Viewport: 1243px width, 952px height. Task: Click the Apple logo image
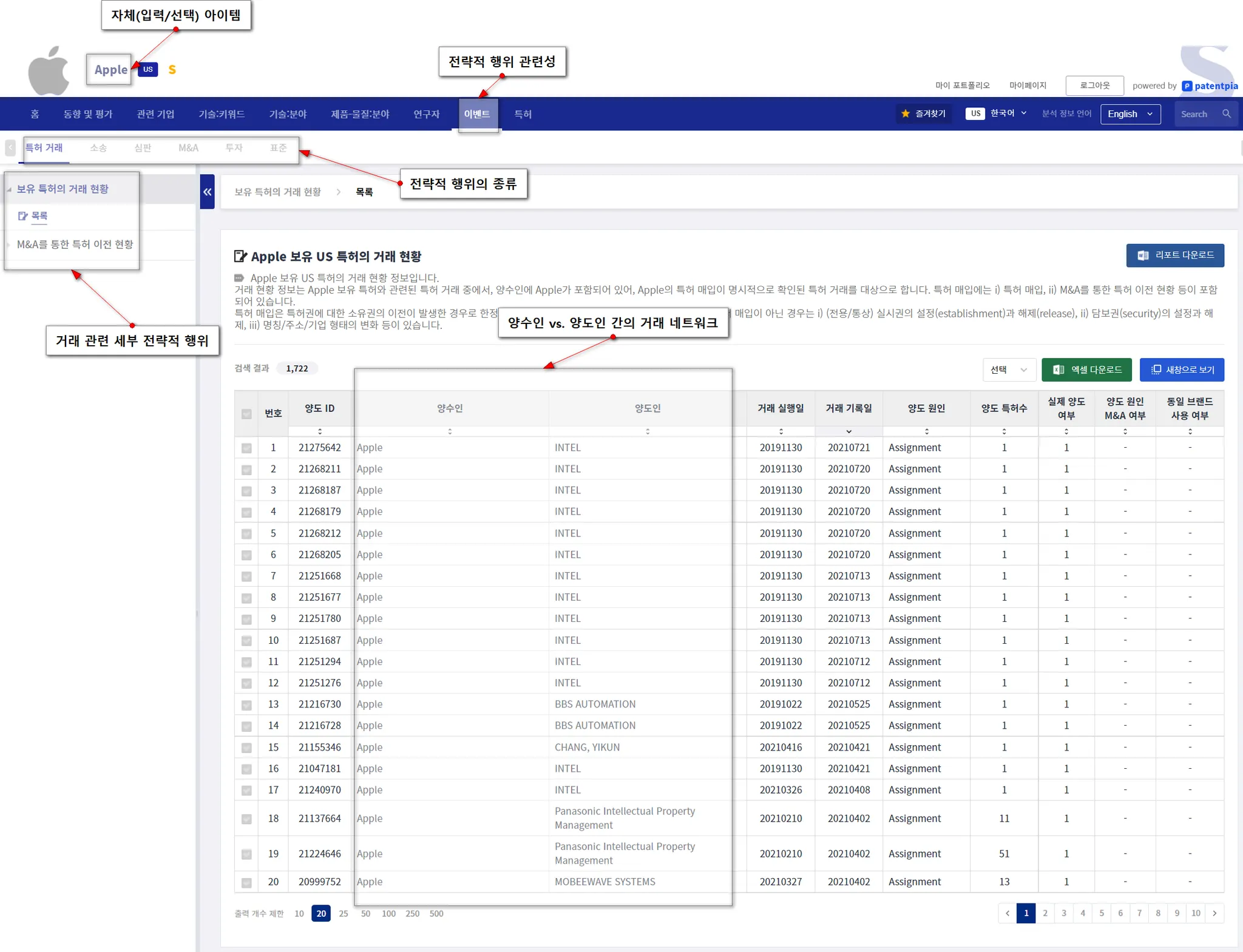coord(49,70)
